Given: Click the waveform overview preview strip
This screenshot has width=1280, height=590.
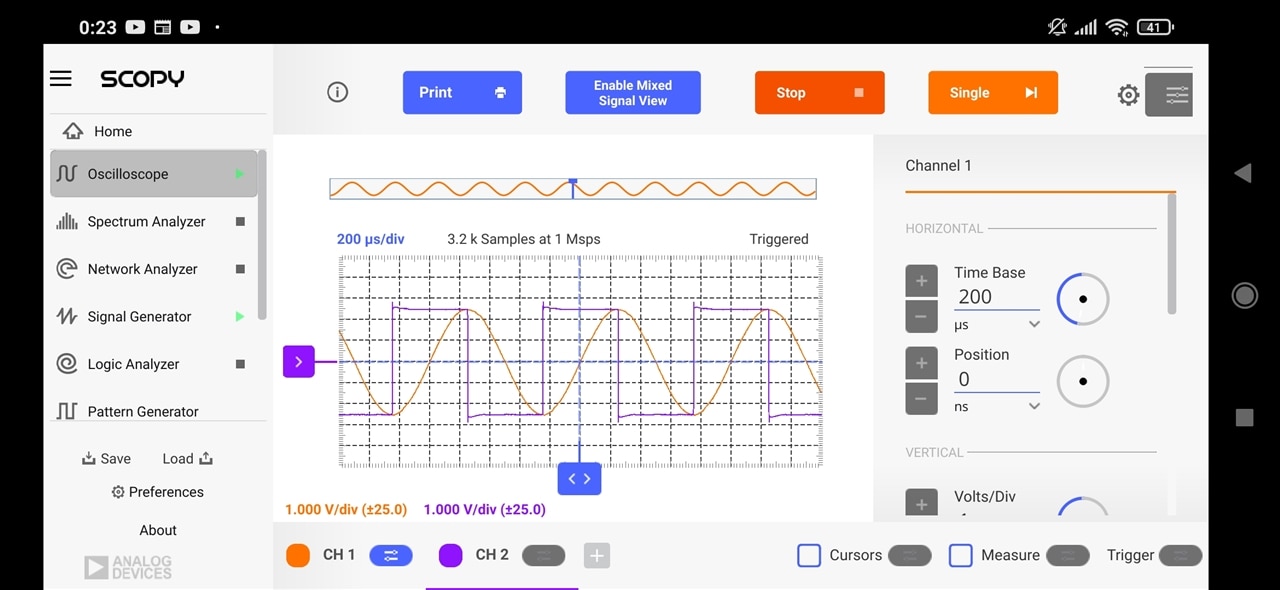Looking at the screenshot, I should point(573,188).
